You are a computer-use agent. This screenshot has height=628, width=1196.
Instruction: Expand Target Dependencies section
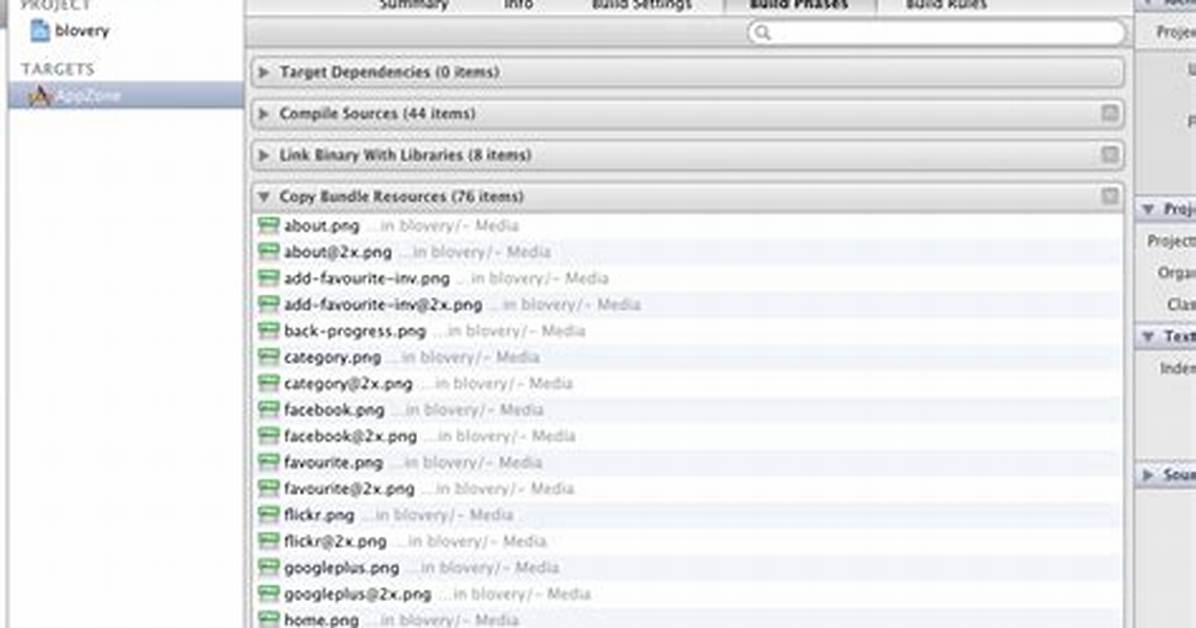(x=264, y=72)
